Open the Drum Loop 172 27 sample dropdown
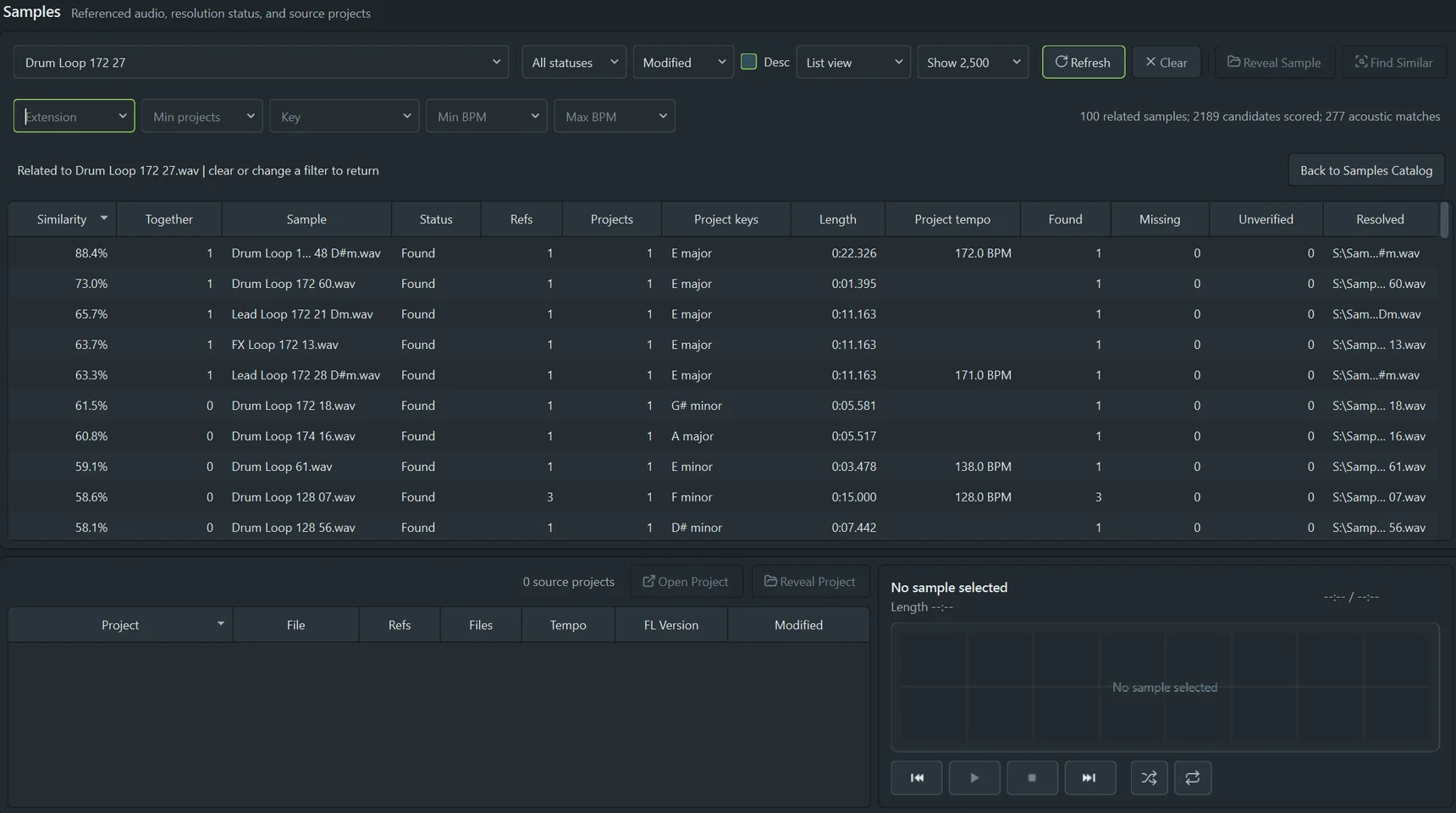1456x813 pixels. [x=261, y=62]
